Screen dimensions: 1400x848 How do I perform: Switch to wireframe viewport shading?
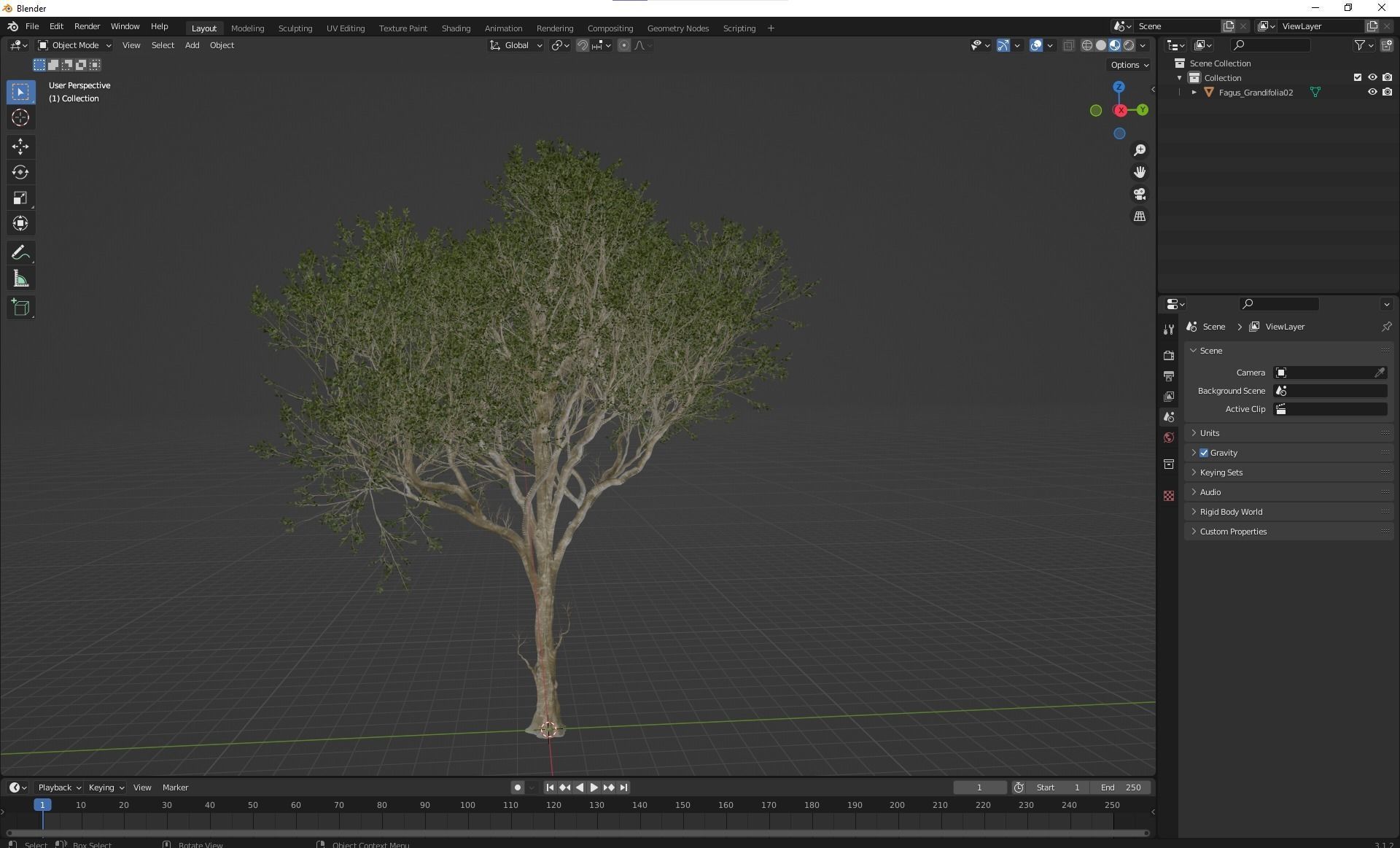tap(1086, 45)
